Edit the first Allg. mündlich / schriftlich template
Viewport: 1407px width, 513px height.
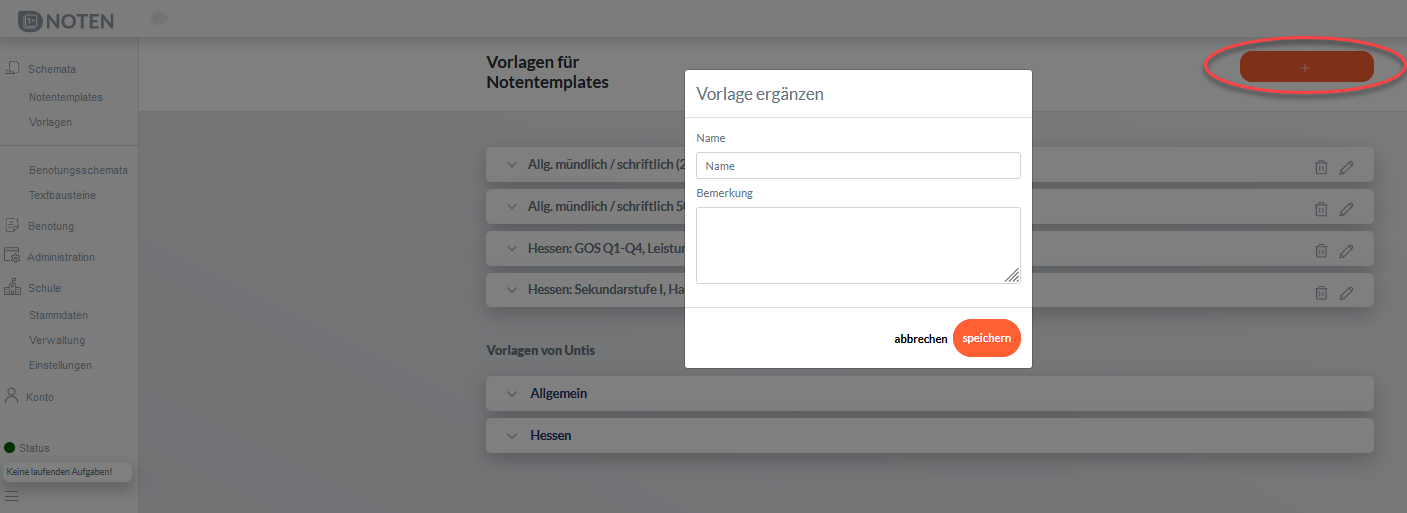(x=1346, y=167)
